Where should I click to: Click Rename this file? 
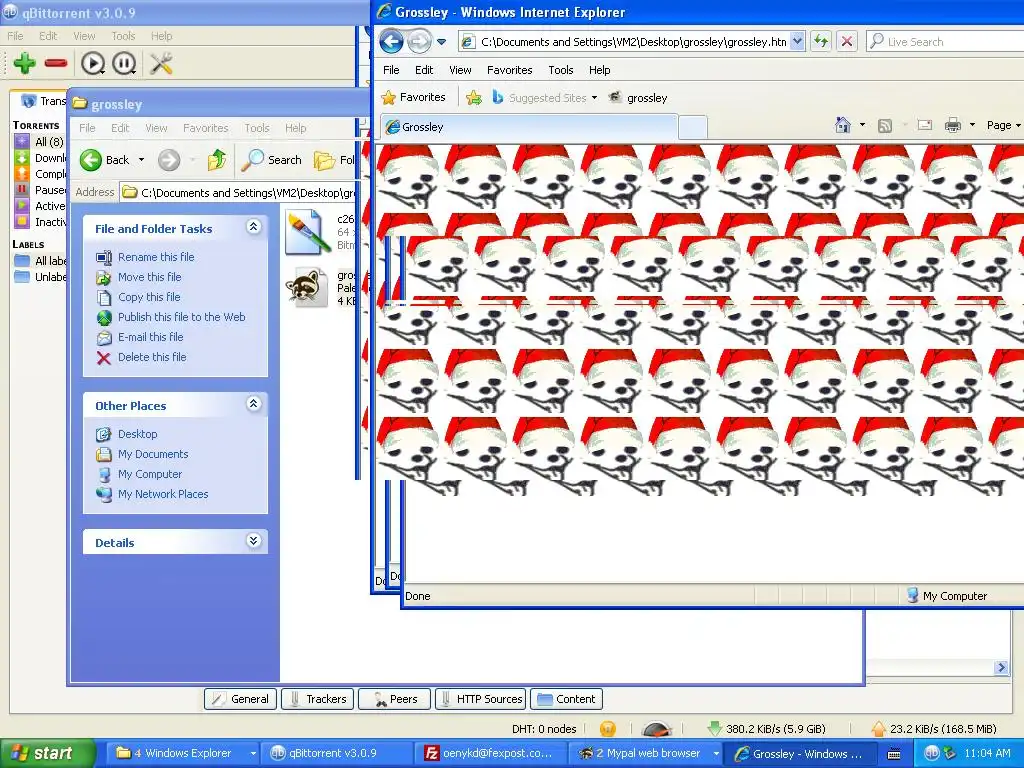156,257
